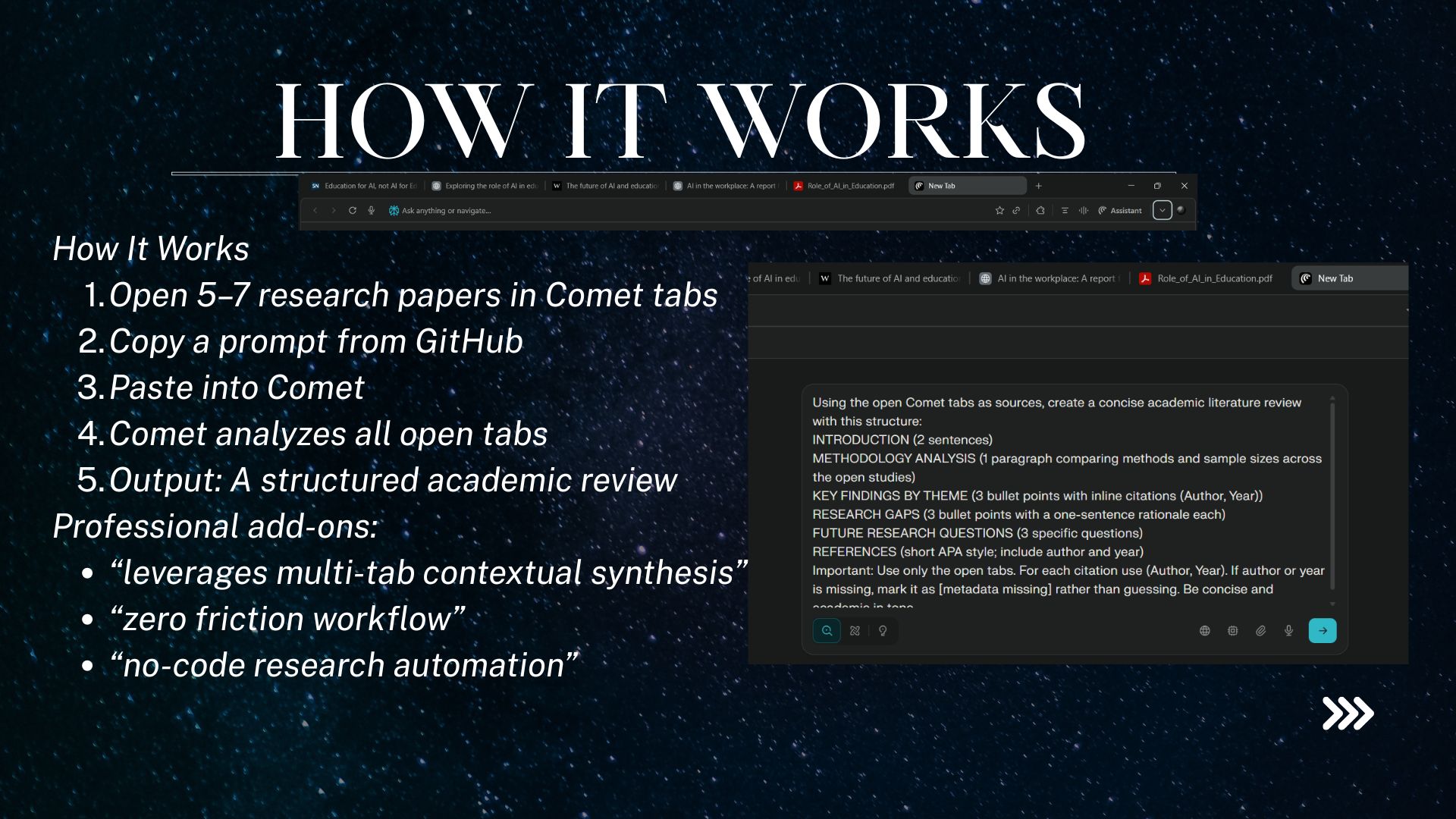
Task: Click the model chip selector icon
Action: point(1232,631)
